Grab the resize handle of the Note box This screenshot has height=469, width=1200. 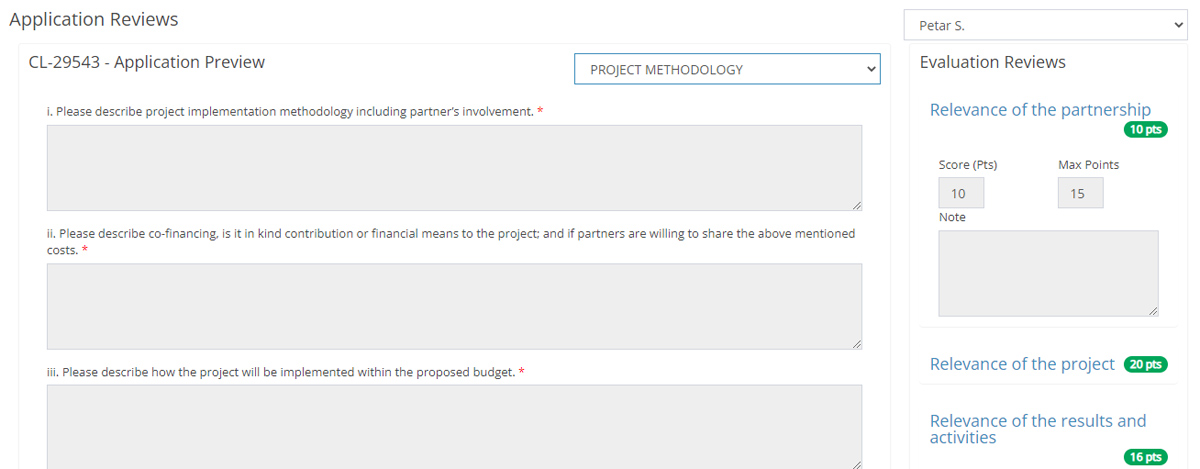click(x=1153, y=311)
